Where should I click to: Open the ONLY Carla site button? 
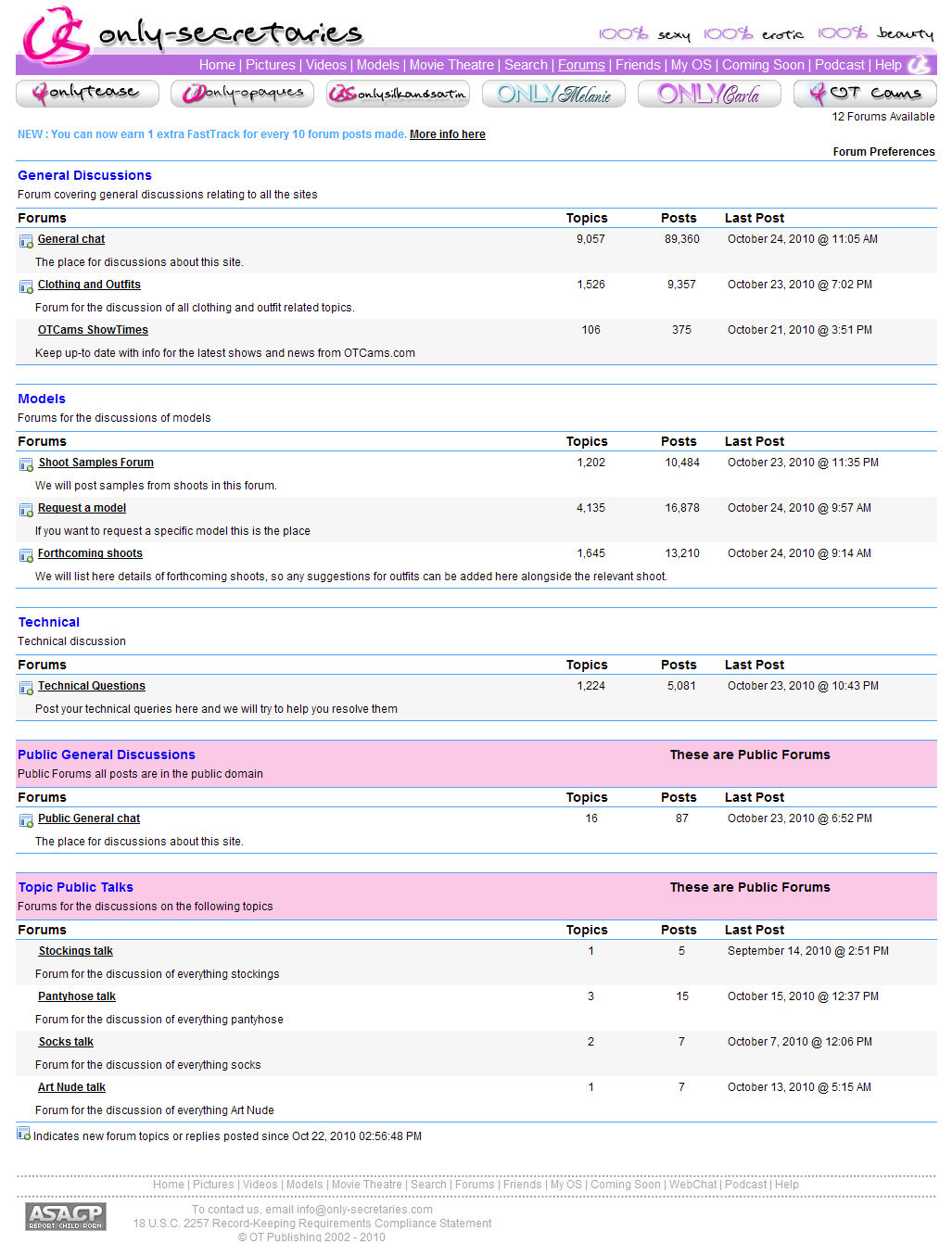pyautogui.click(x=709, y=94)
